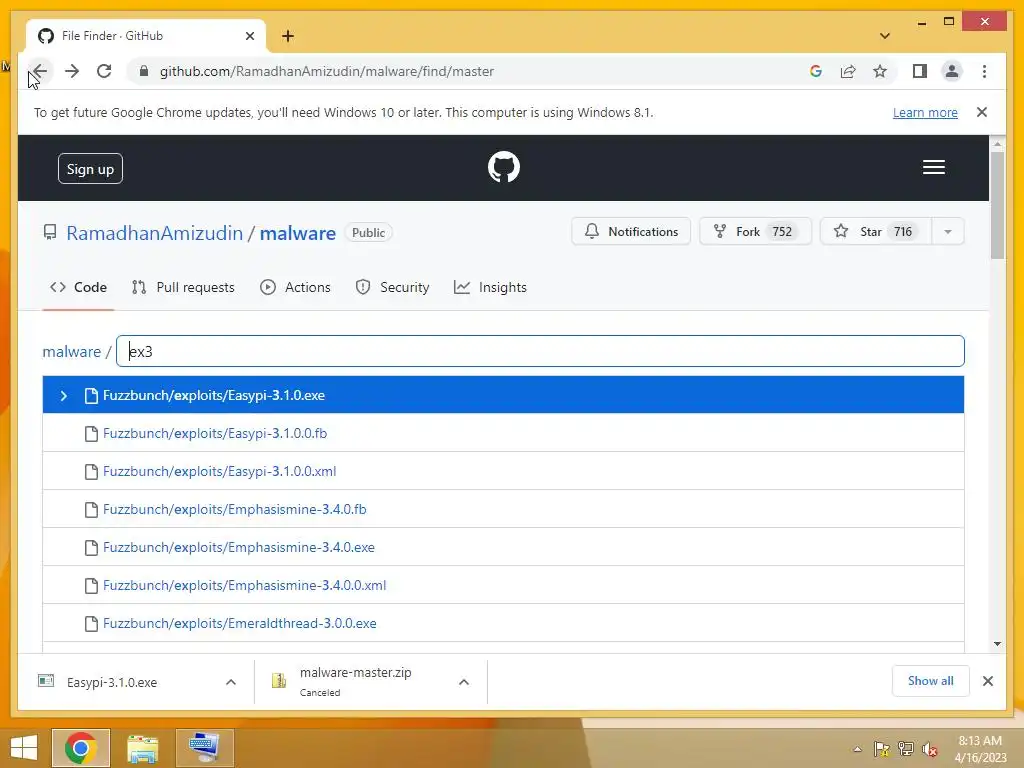Screen dimensions: 1024x768
Task: Click the malware breadcrumb link
Action: coord(72,351)
